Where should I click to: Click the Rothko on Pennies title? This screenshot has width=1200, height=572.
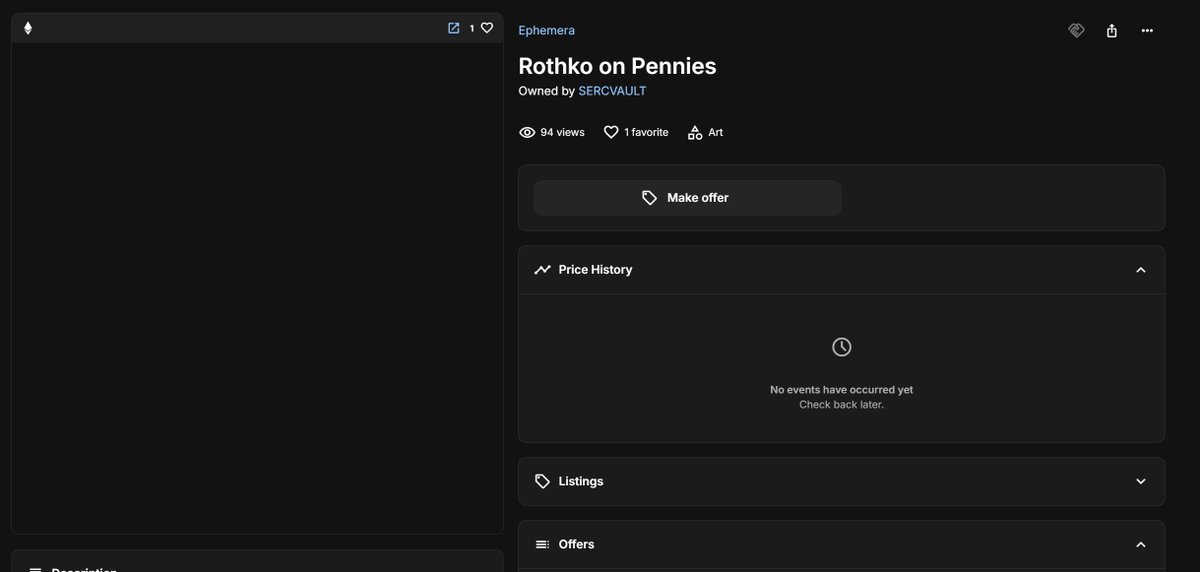[617, 66]
